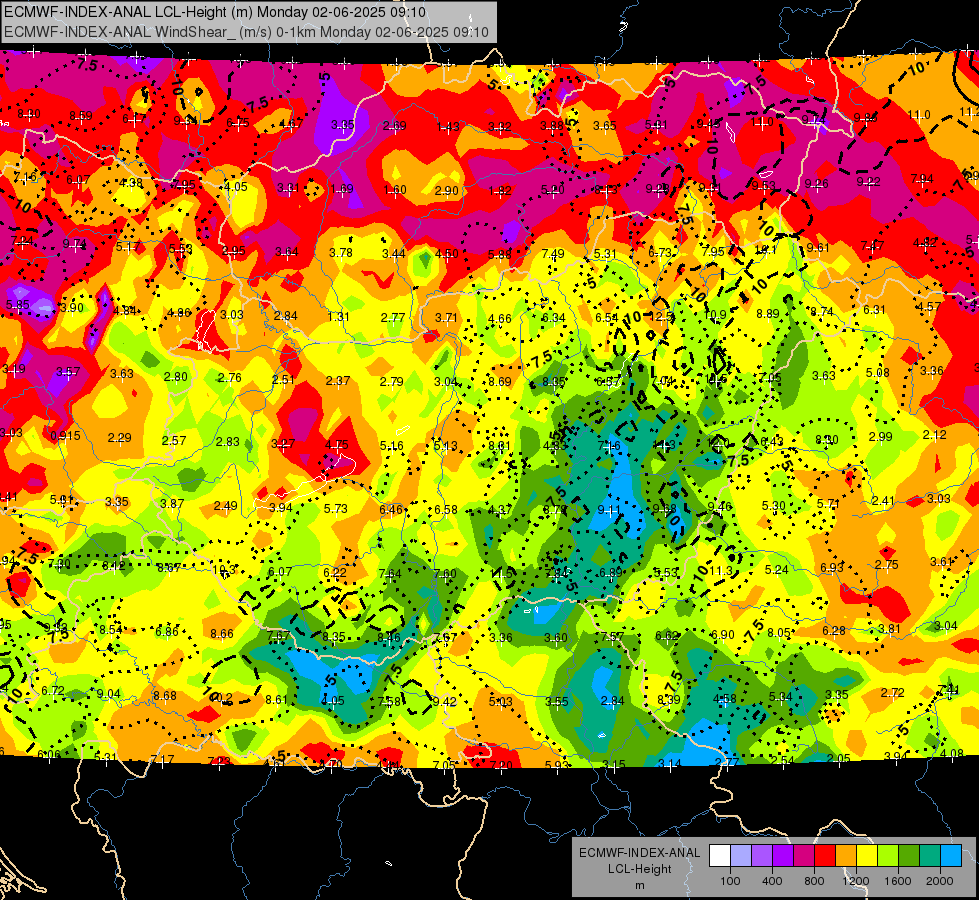This screenshot has height=900, width=979.
Task: Click the wind shear value 2.29
Action: [119, 438]
